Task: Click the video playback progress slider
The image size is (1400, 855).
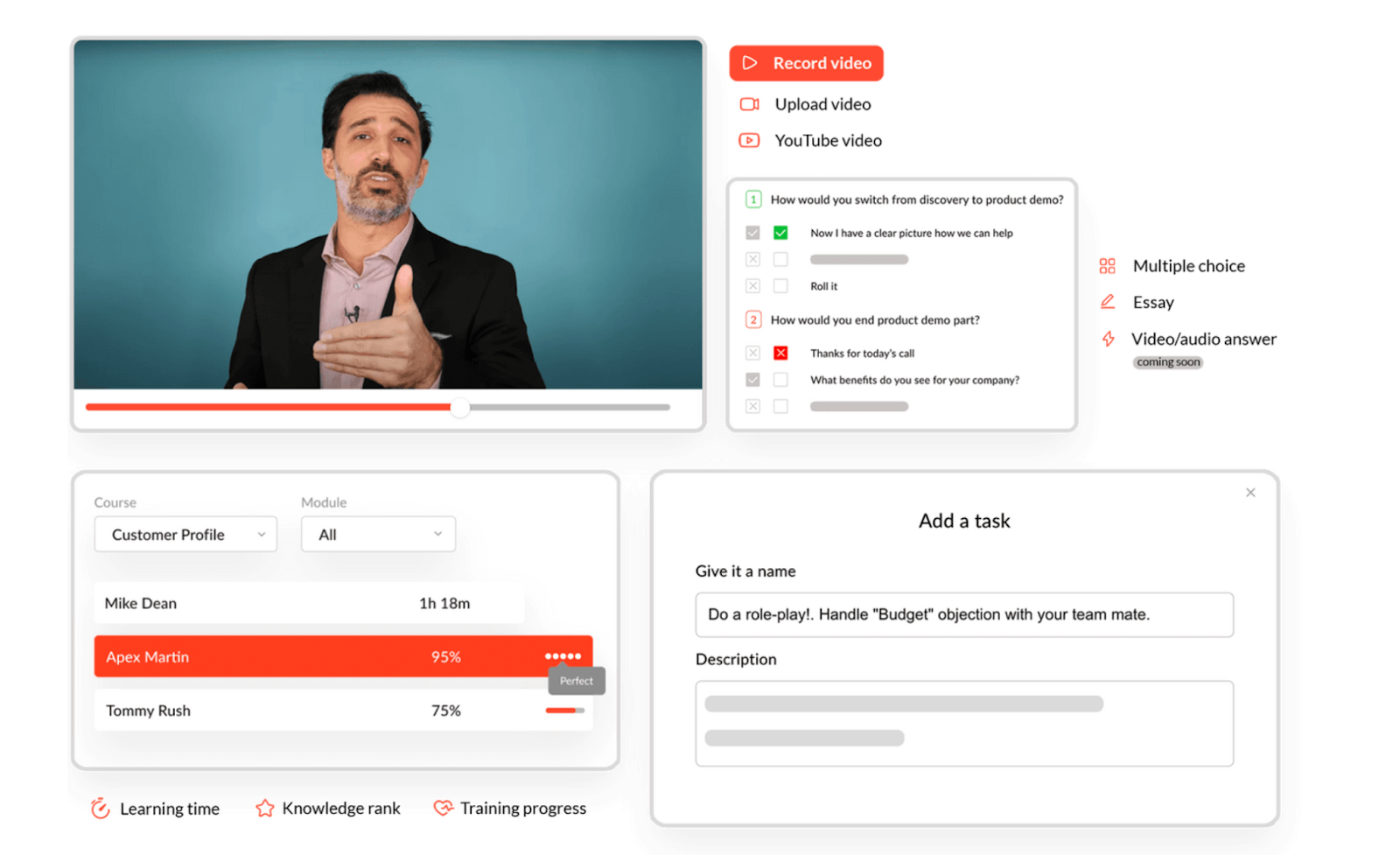Action: (x=459, y=407)
